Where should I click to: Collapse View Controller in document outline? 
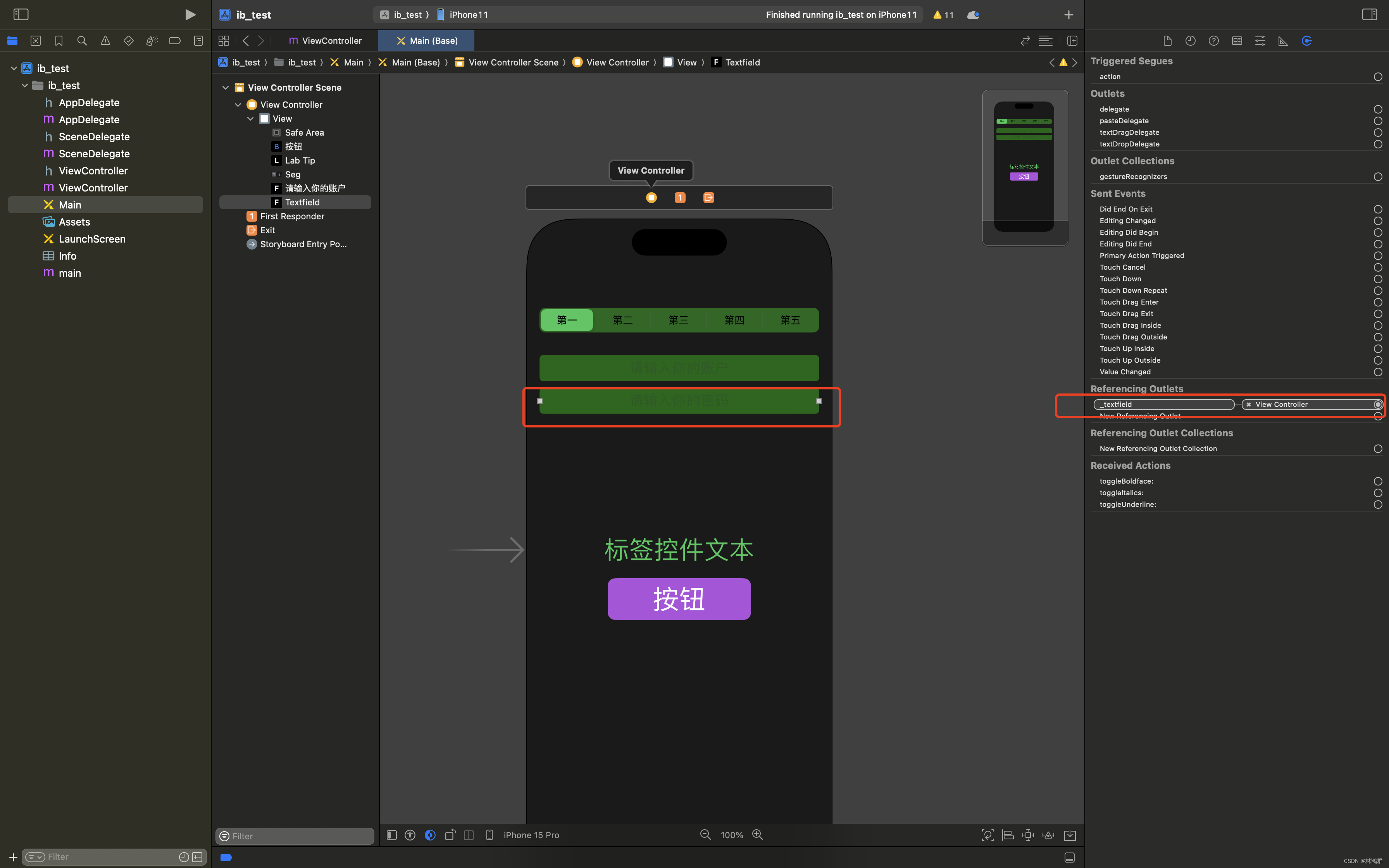tap(238, 105)
